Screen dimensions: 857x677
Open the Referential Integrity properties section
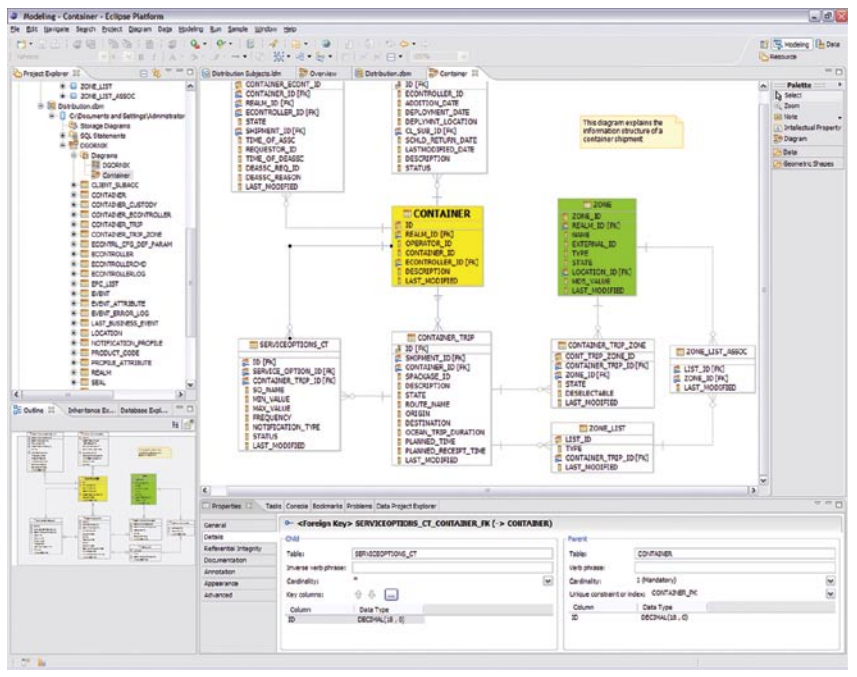tap(234, 548)
